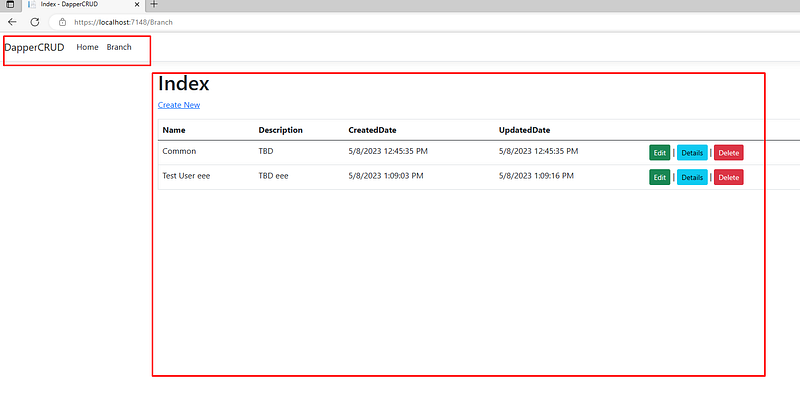800x406 pixels.
Task: Edit the Common branch row
Action: pyautogui.click(x=660, y=153)
